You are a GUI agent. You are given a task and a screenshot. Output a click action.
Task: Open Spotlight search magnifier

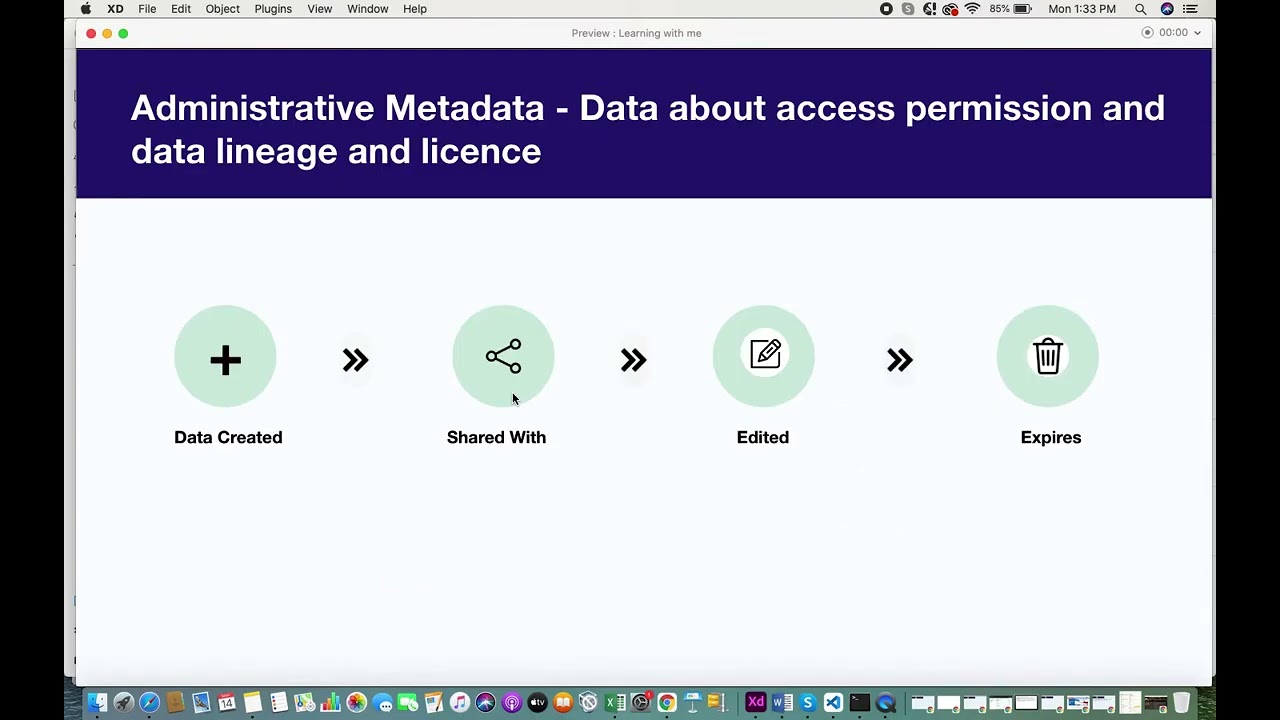[x=1140, y=9]
